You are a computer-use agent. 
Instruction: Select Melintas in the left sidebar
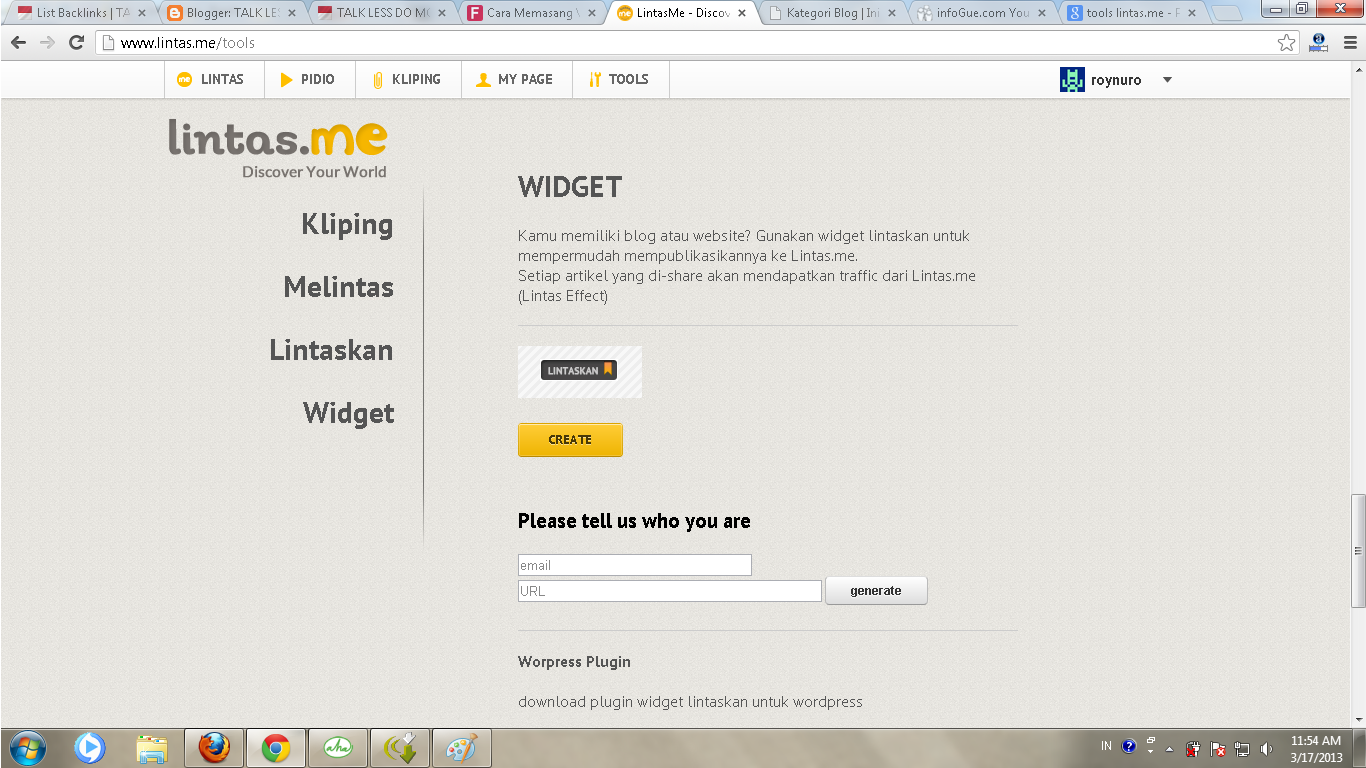pyautogui.click(x=339, y=288)
